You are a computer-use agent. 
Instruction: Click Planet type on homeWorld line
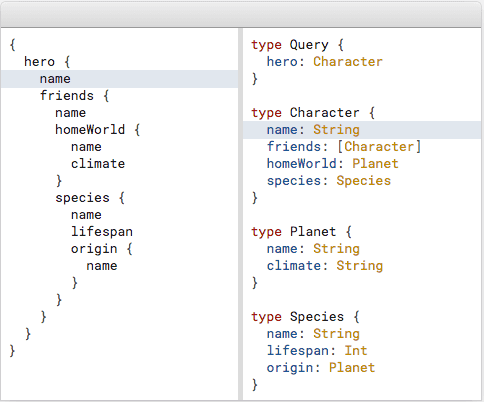click(x=375, y=164)
